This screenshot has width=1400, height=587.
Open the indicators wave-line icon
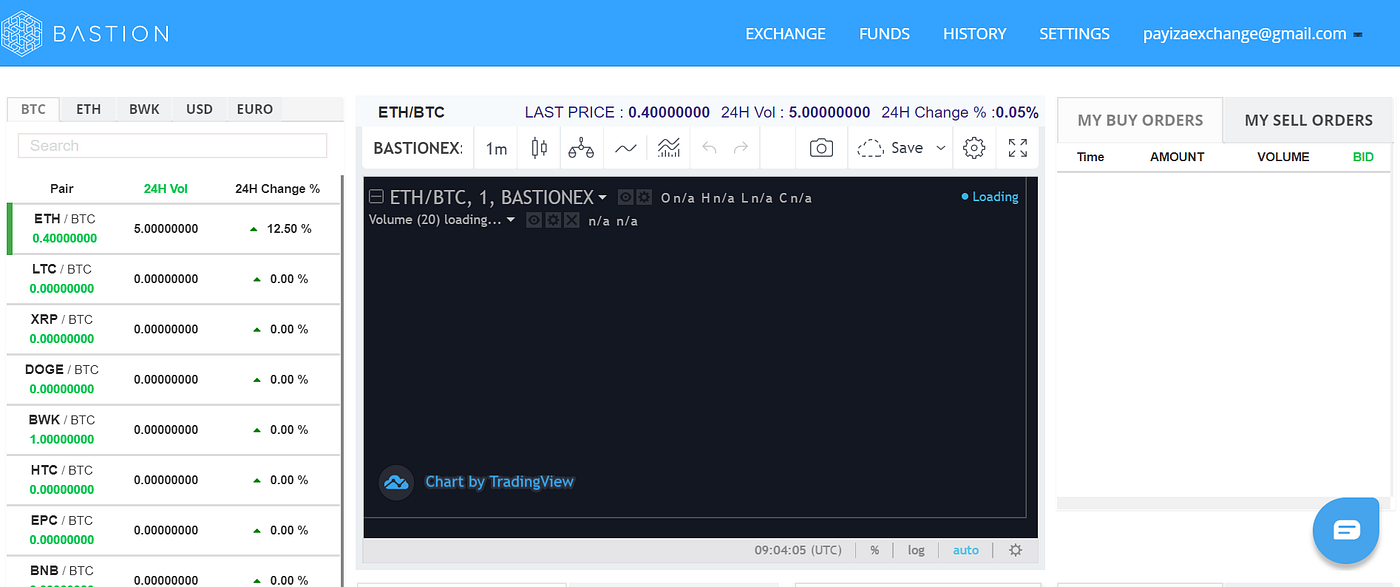pos(625,148)
